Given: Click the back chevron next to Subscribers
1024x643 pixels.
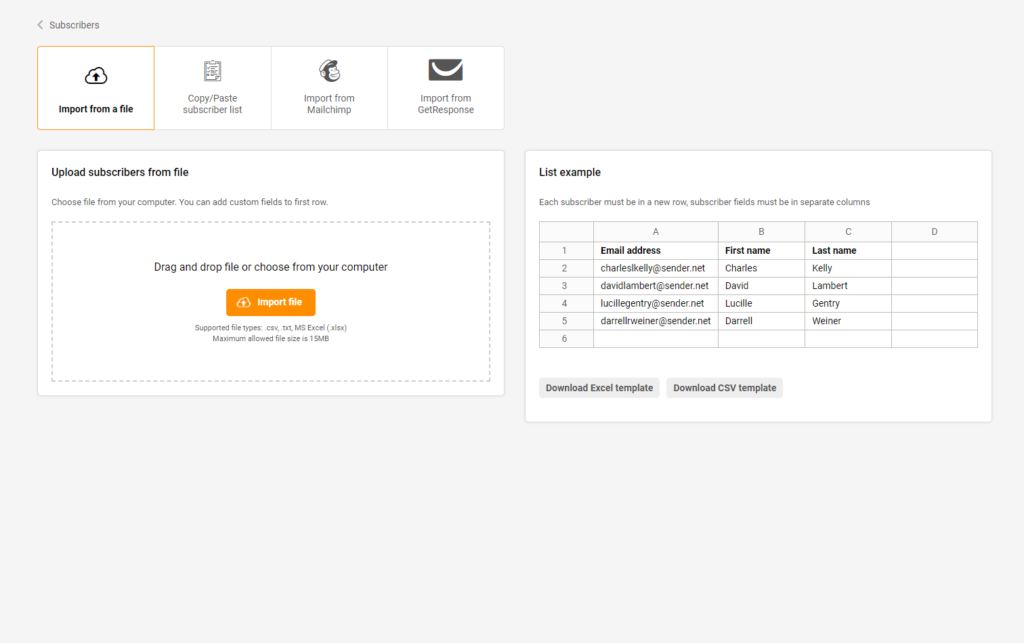Looking at the screenshot, I should pyautogui.click(x=40, y=25).
